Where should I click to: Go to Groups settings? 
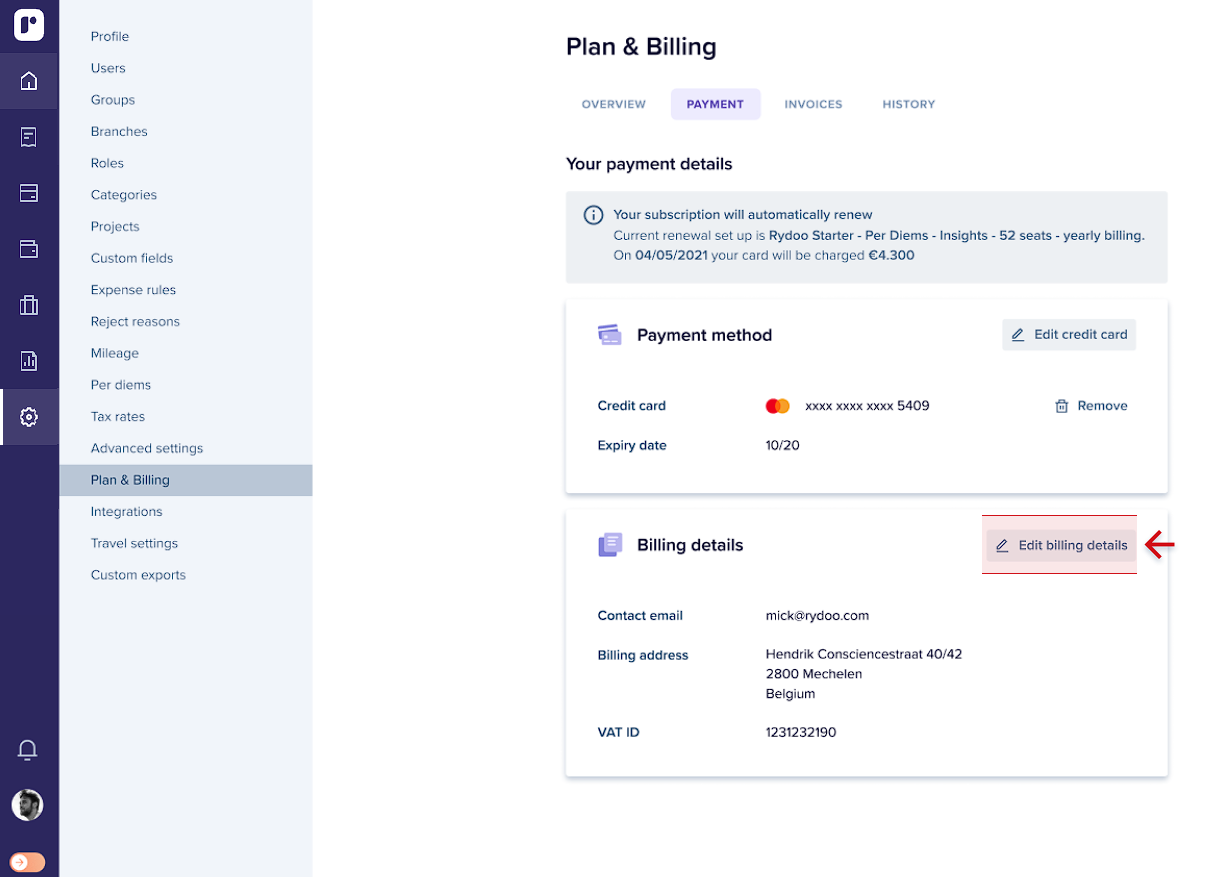click(113, 100)
